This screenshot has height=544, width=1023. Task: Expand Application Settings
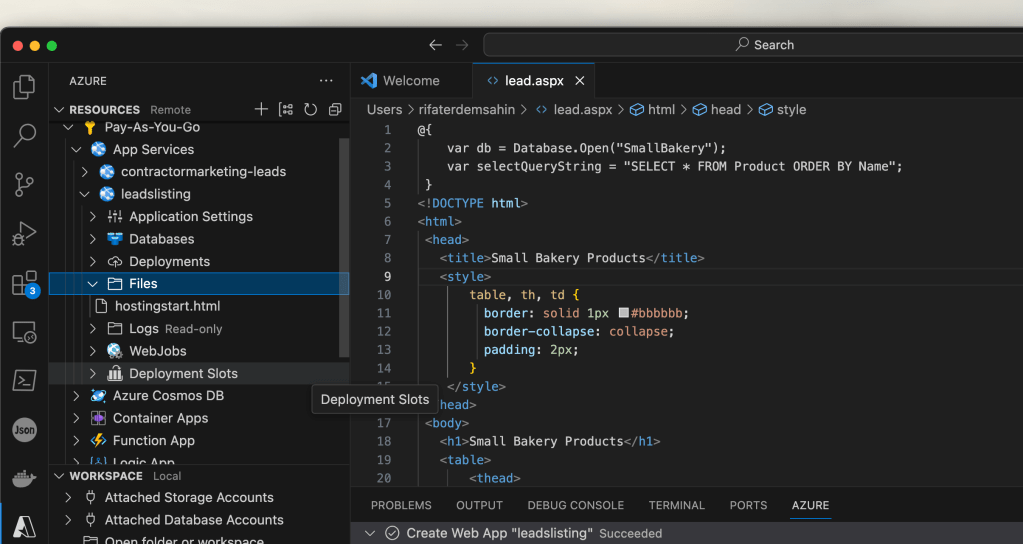(x=93, y=217)
